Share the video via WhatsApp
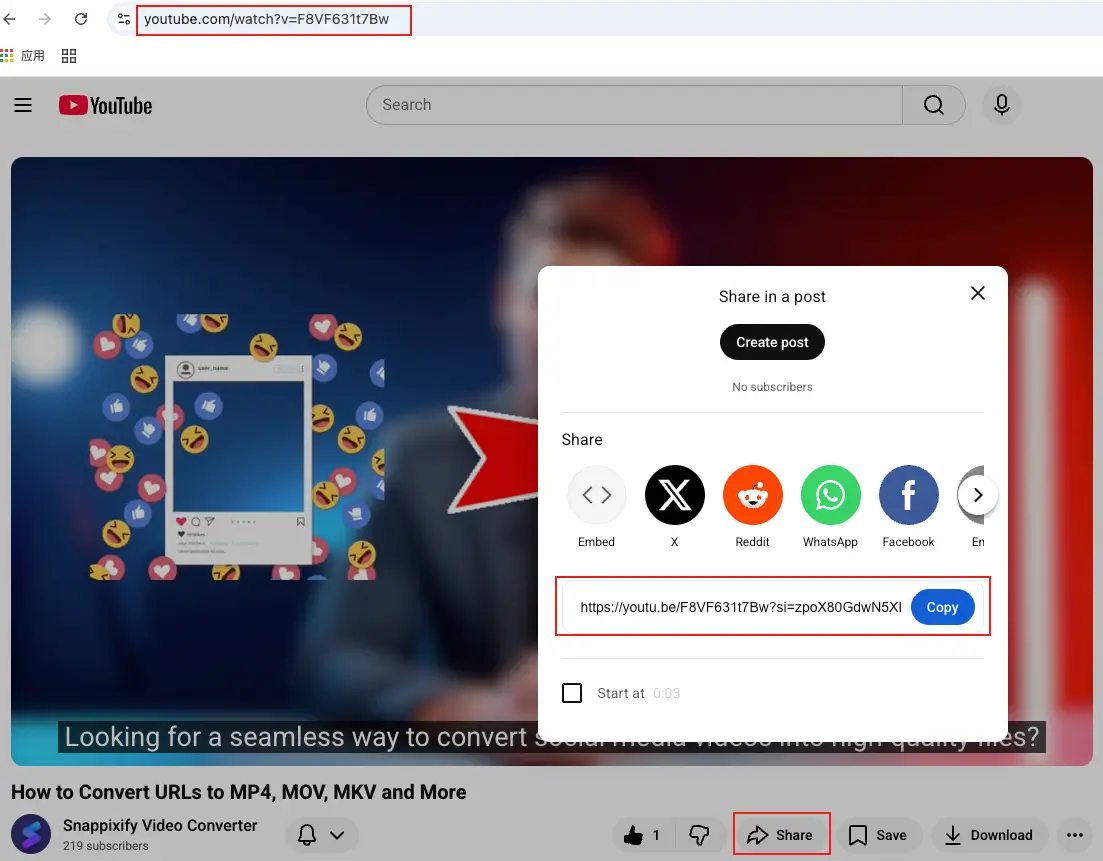The width and height of the screenshot is (1103, 861). tap(830, 495)
